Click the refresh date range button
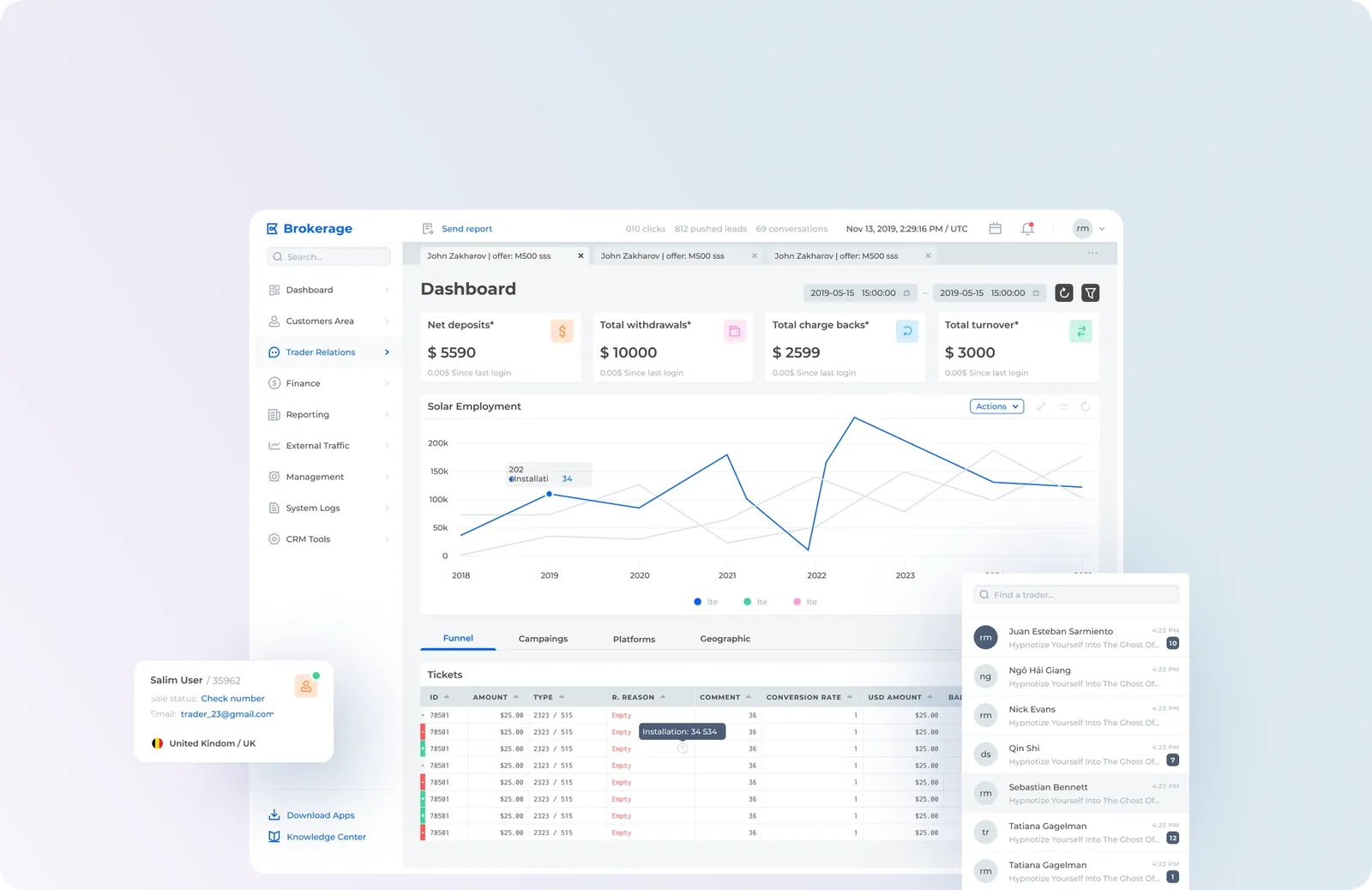This screenshot has height=890, width=1372. pos(1064,292)
